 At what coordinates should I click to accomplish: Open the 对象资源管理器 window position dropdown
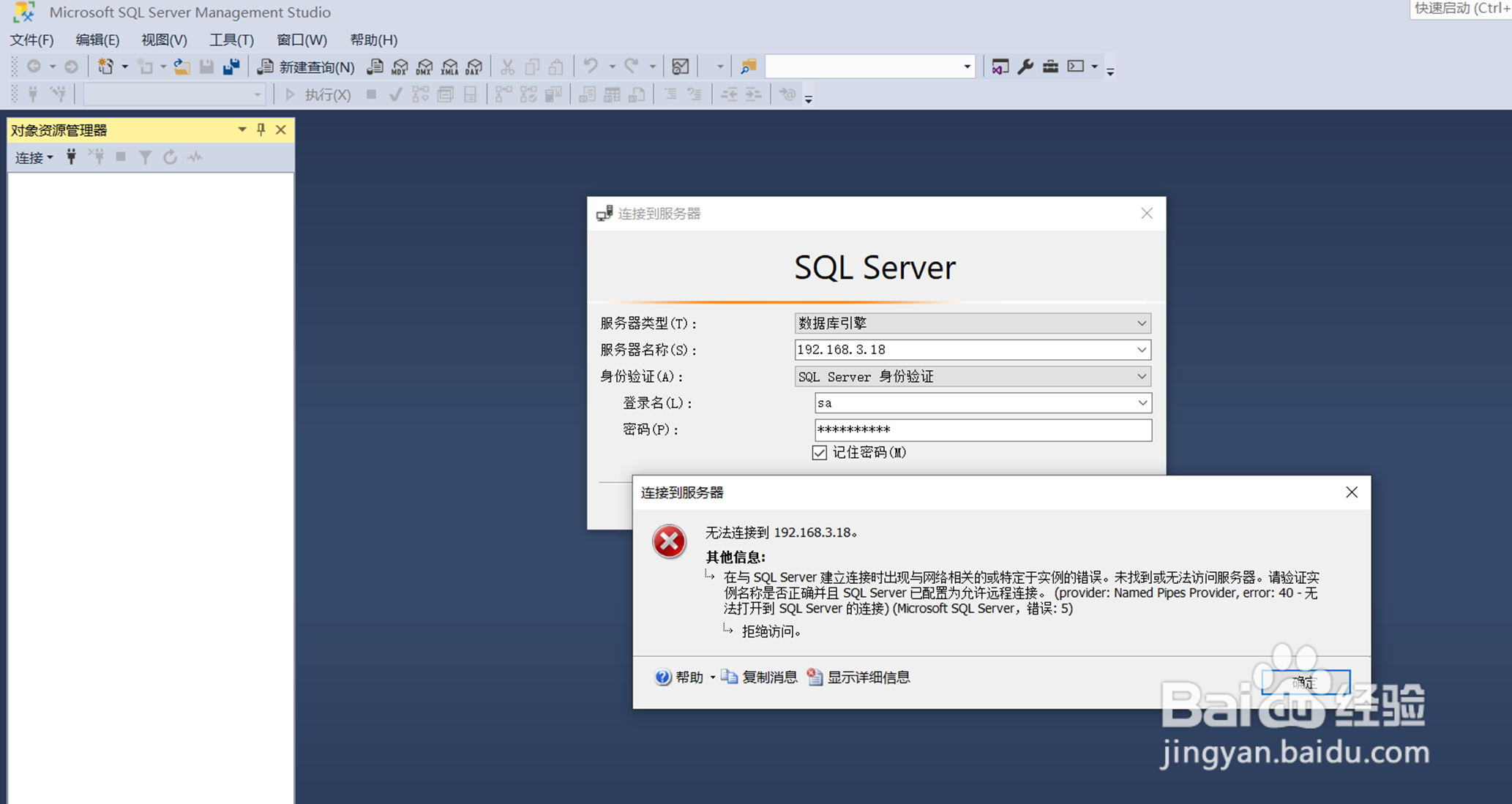tap(242, 129)
